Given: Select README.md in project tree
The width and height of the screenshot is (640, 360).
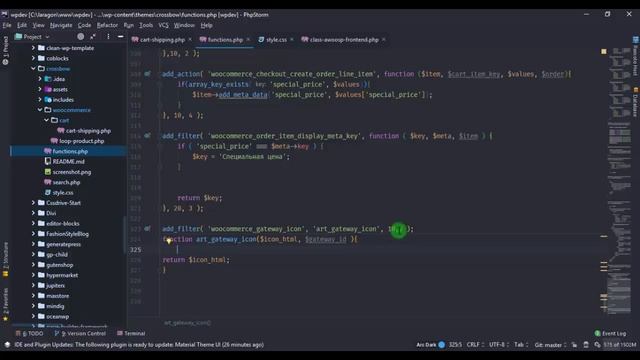Looking at the screenshot, I should [x=68, y=162].
